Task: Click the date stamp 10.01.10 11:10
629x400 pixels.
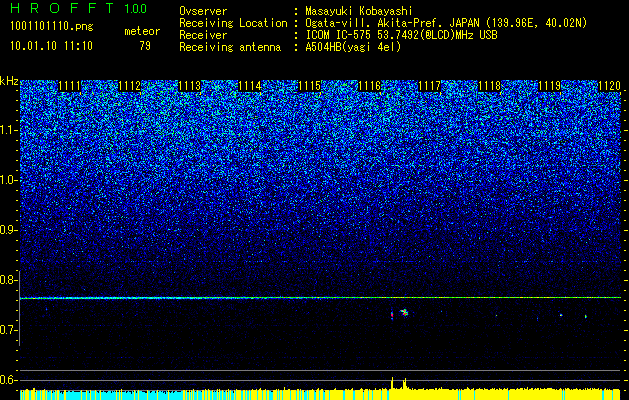Action: point(51,46)
